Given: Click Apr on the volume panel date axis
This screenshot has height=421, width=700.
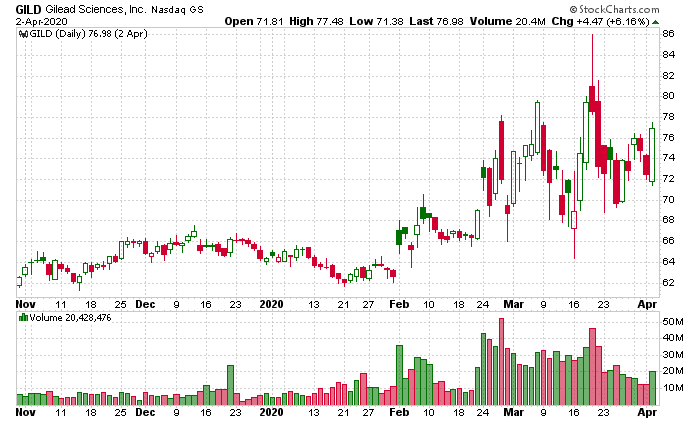Looking at the screenshot, I should click(x=647, y=412).
